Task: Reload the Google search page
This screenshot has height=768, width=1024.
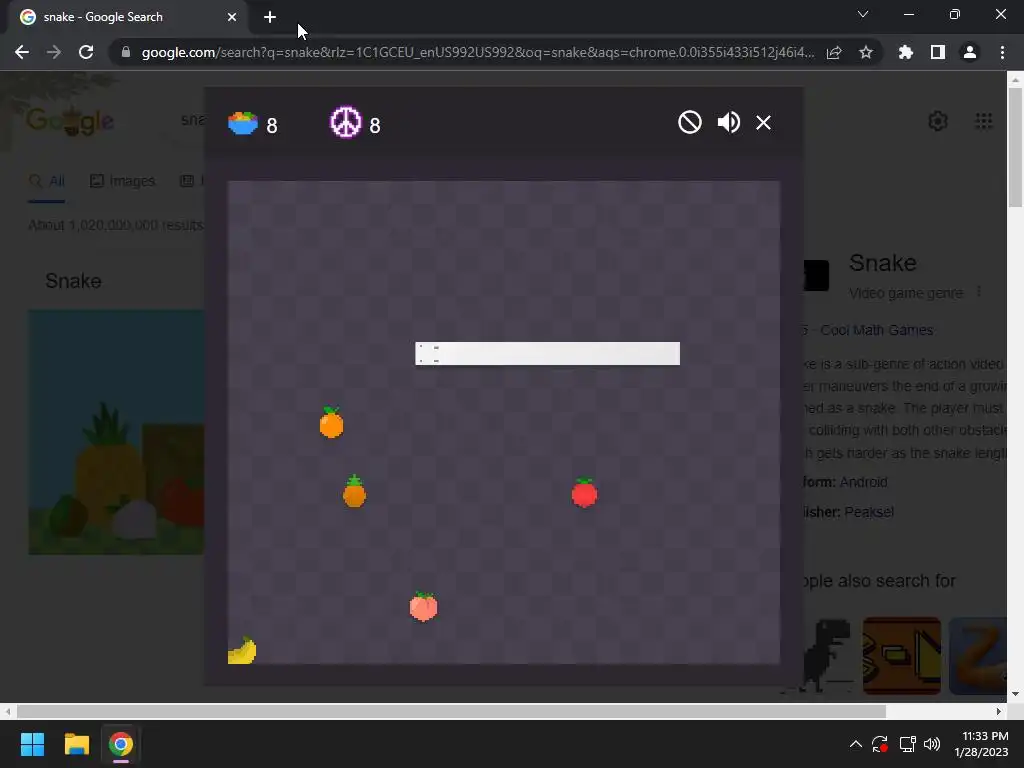Action: coord(86,52)
